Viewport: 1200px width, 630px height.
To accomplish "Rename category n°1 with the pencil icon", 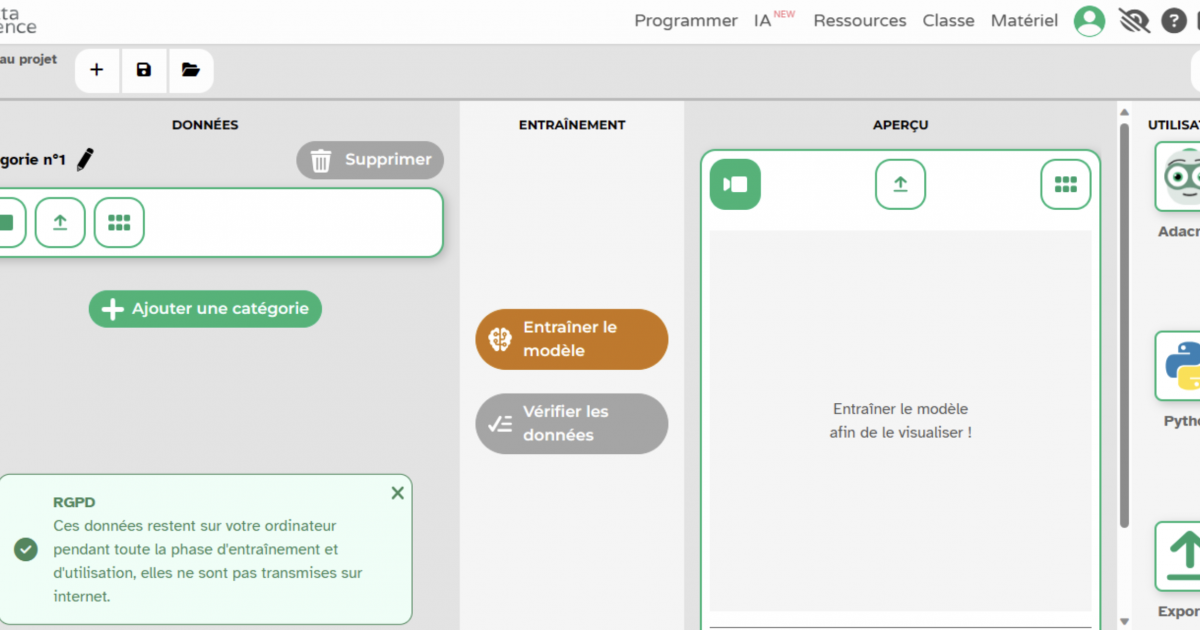I will click(86, 159).
